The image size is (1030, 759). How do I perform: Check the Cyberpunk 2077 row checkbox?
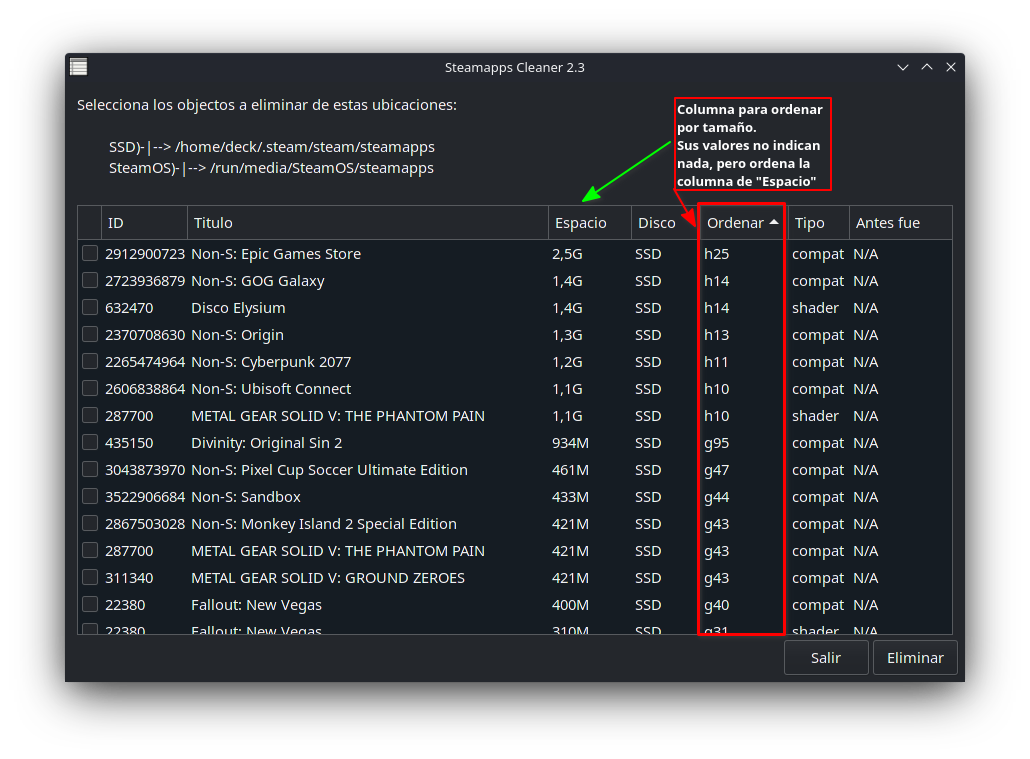[x=90, y=361]
